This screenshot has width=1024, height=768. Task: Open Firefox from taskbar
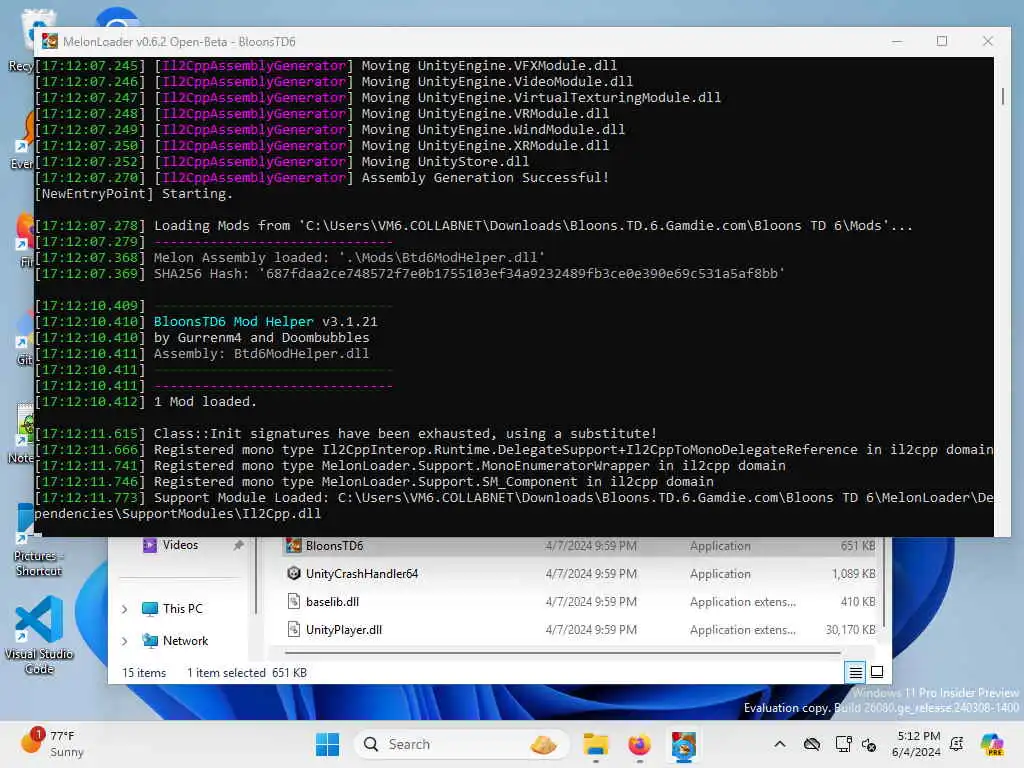pyautogui.click(x=639, y=744)
